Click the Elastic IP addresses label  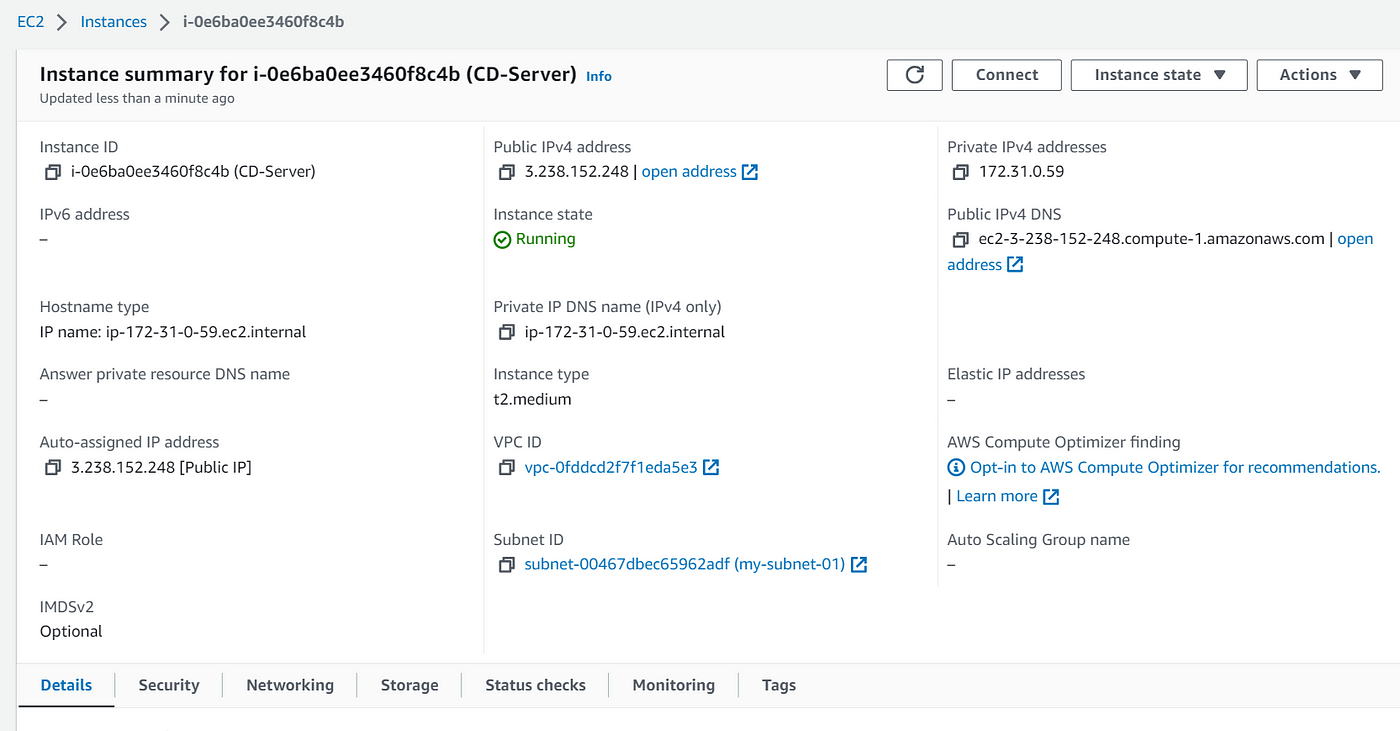point(1016,374)
